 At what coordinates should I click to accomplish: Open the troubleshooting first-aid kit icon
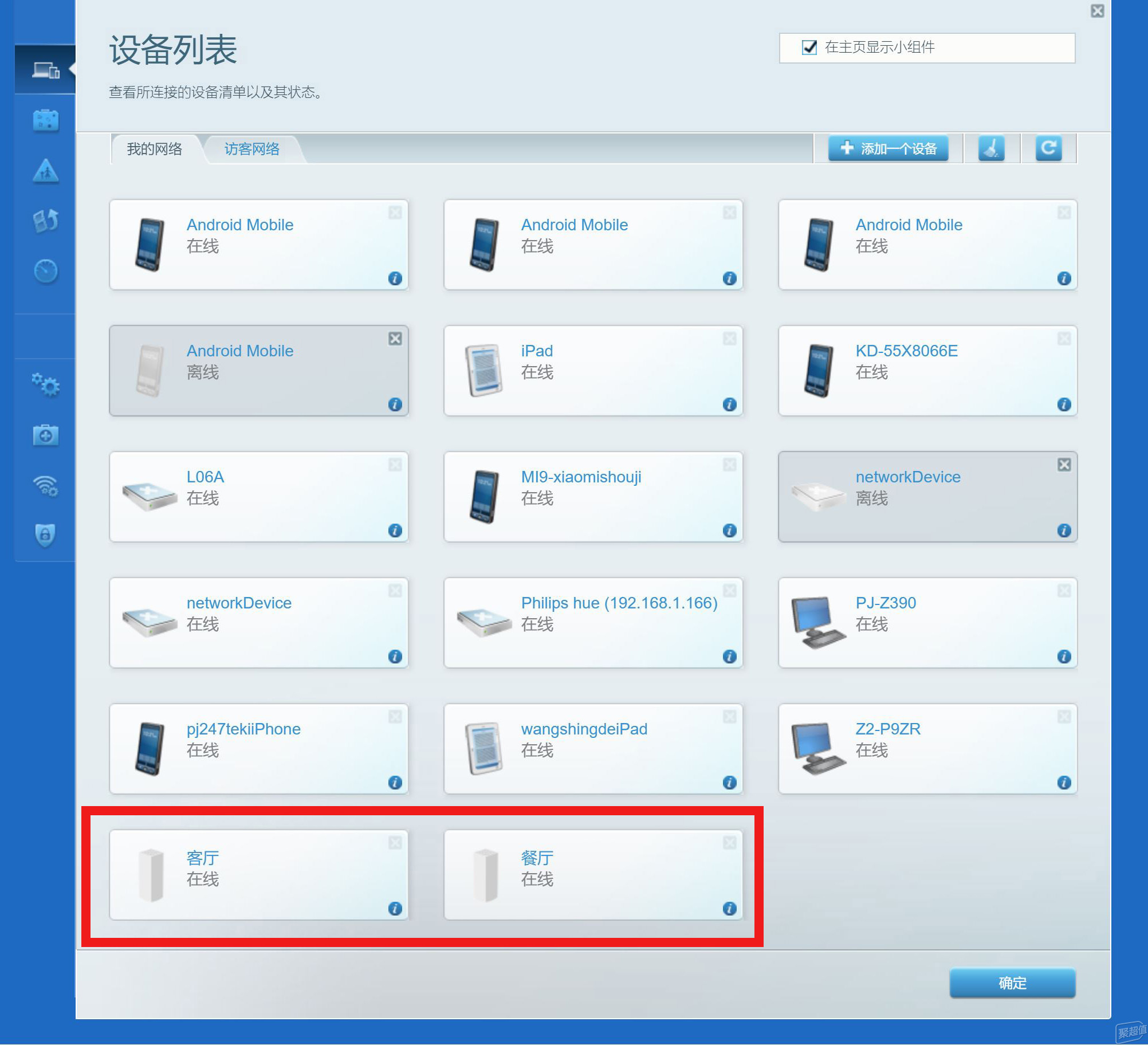point(46,435)
